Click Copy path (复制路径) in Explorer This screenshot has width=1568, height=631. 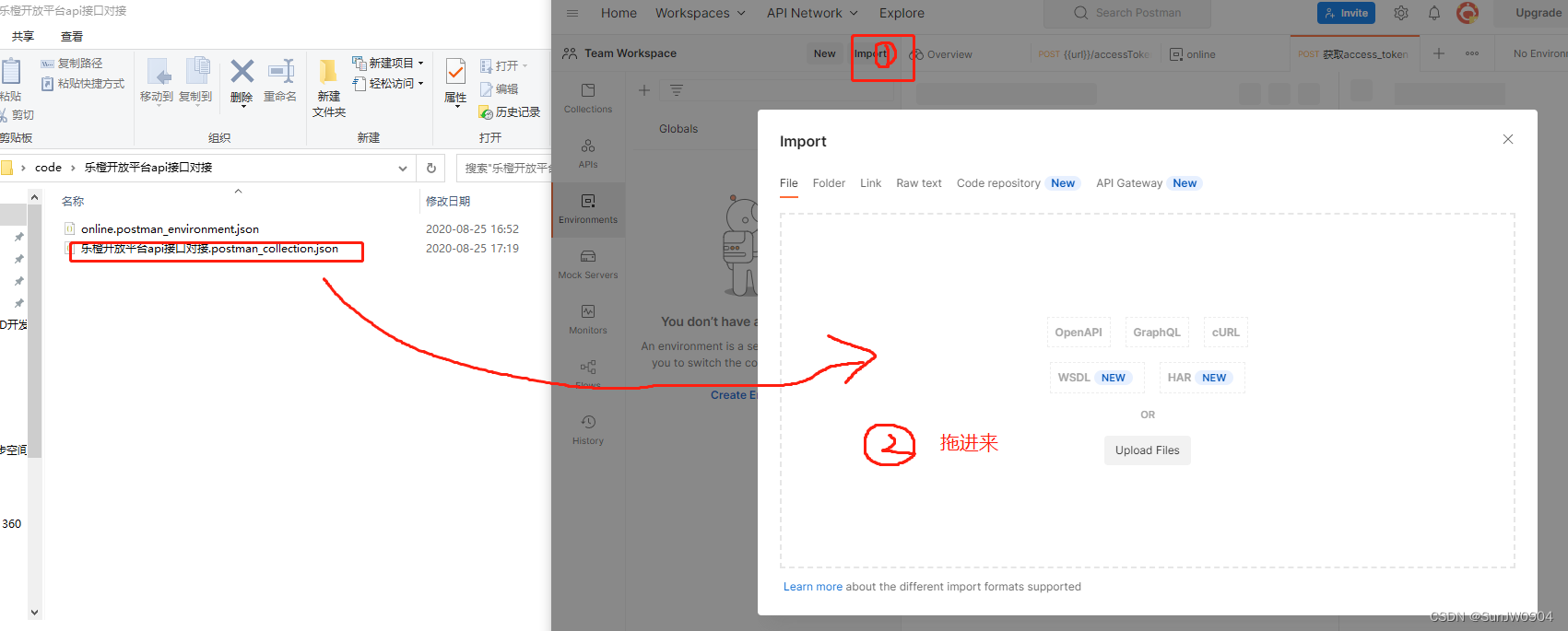(x=72, y=64)
